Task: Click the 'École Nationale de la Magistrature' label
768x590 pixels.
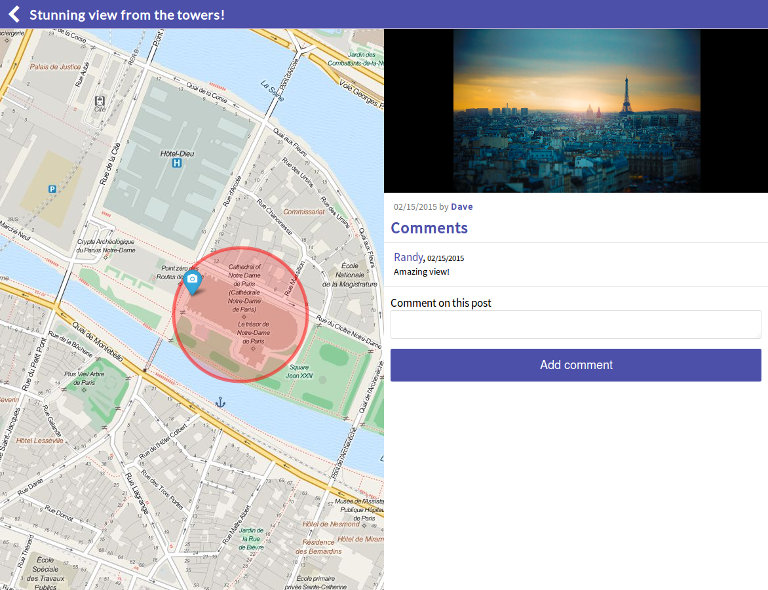Action: coord(350,275)
